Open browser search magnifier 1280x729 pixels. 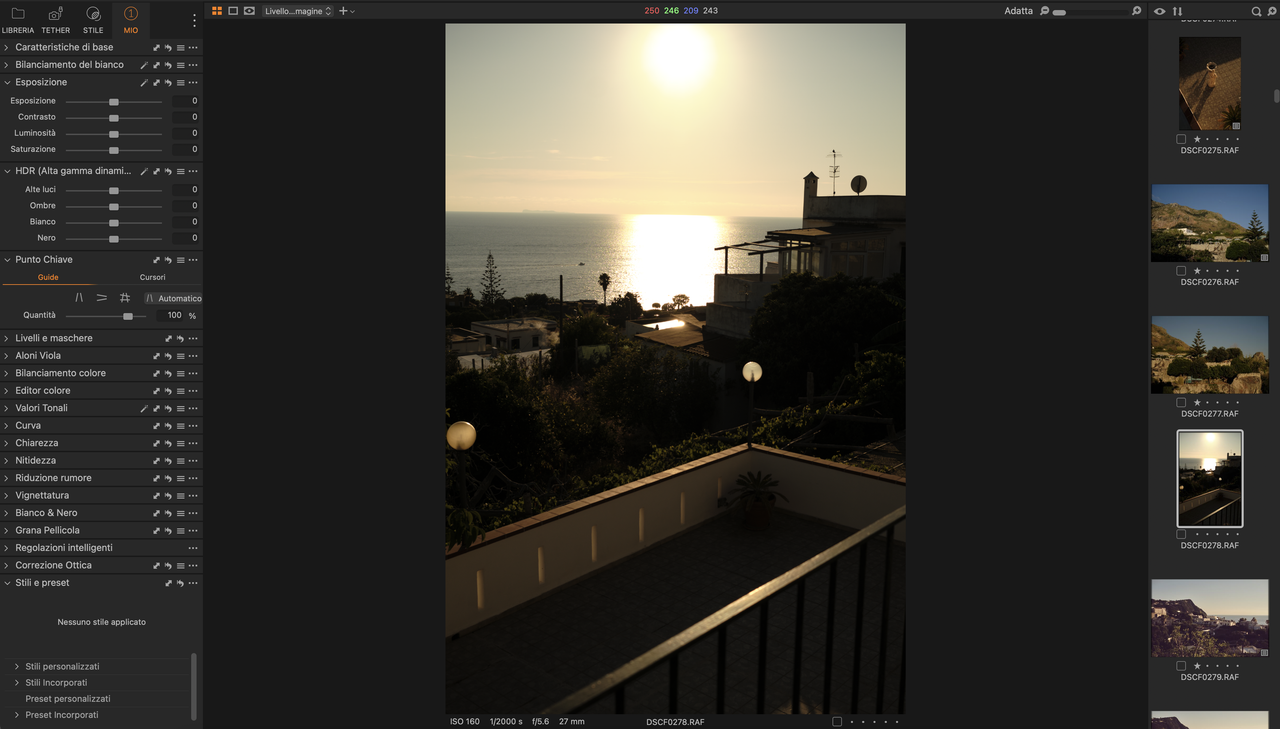click(1257, 11)
